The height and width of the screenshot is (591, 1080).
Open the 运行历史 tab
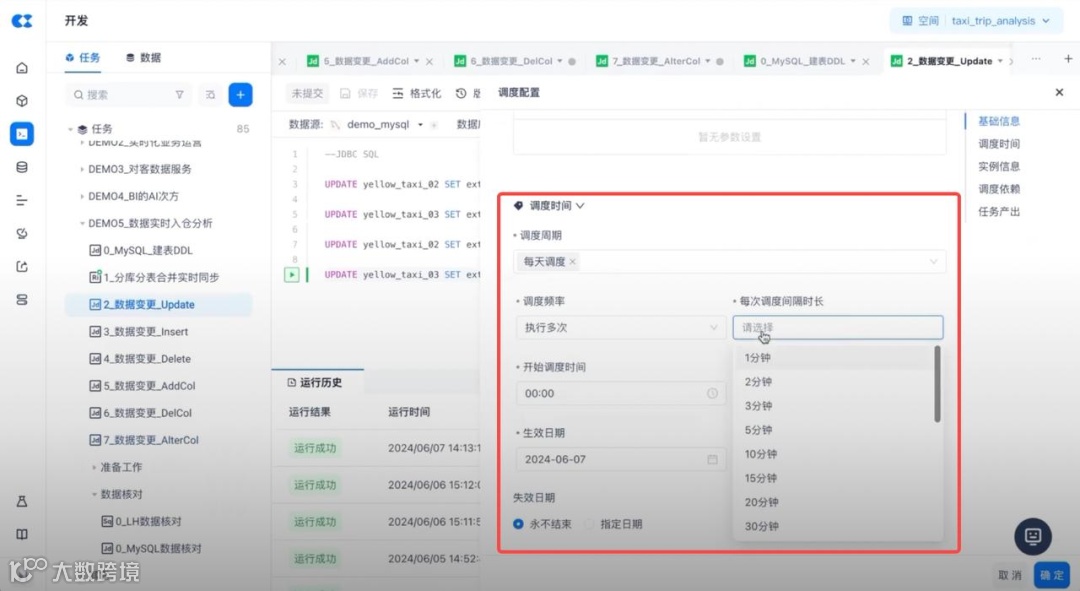[x=315, y=382]
